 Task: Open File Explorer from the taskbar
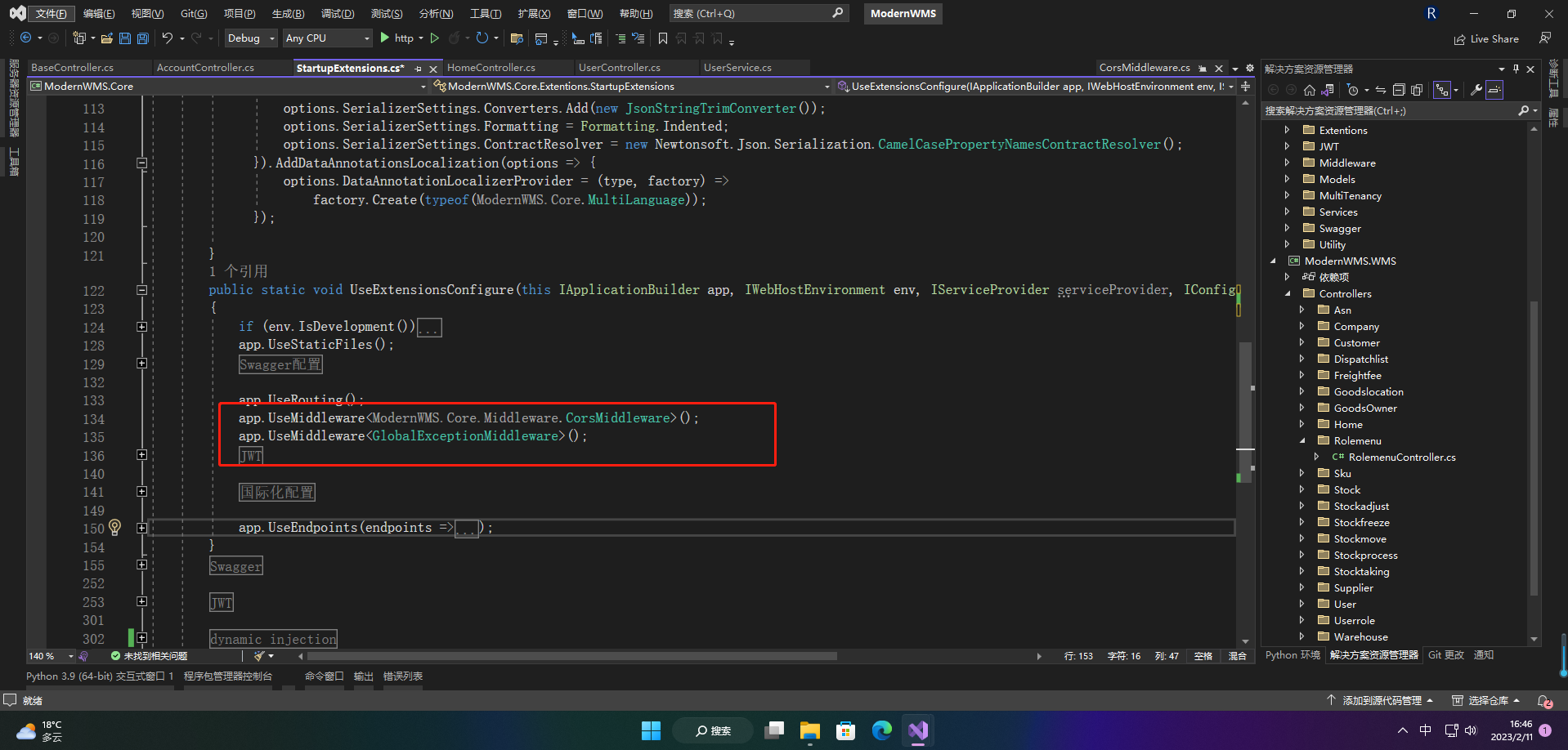(810, 730)
